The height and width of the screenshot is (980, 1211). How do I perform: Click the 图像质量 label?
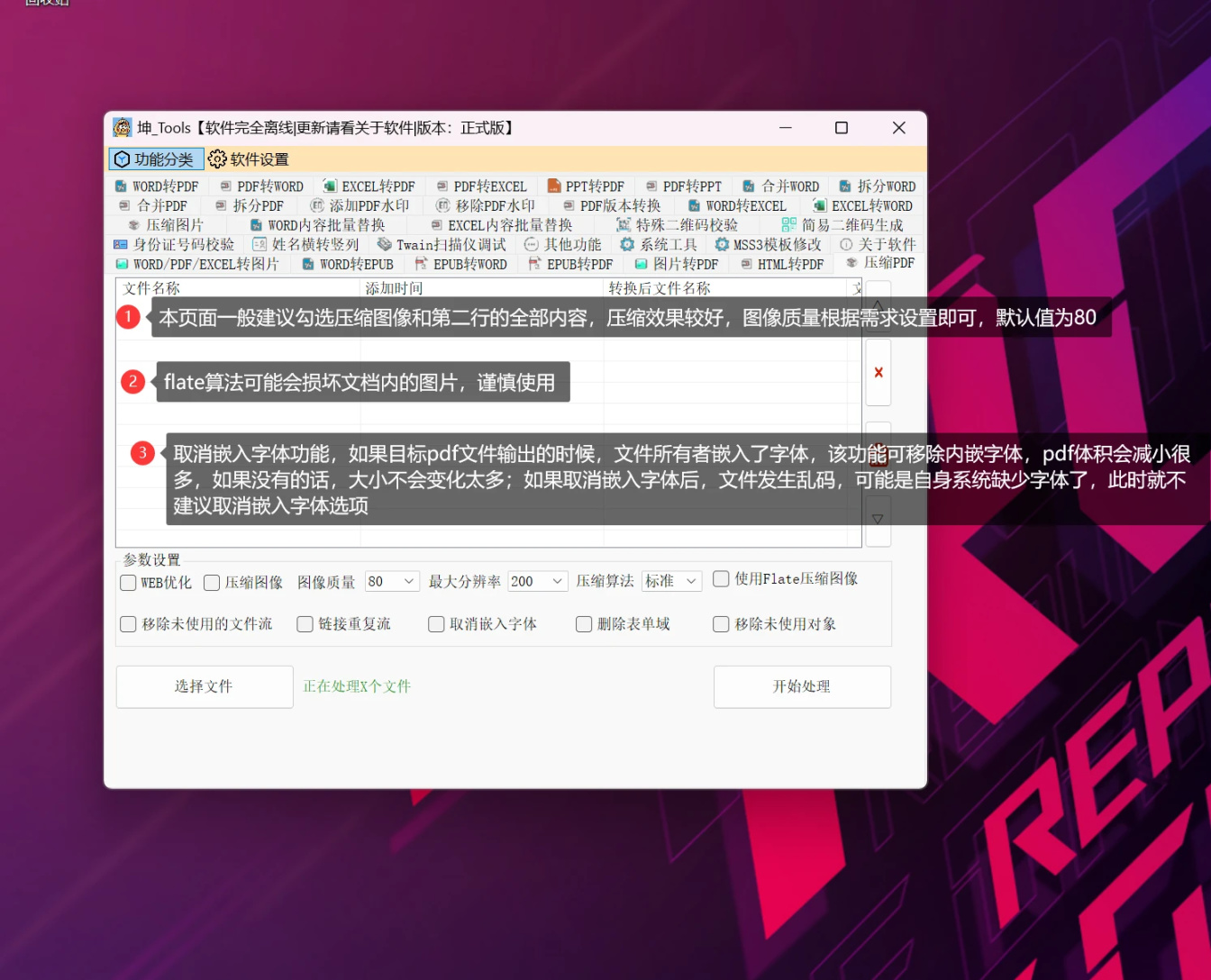click(x=326, y=583)
